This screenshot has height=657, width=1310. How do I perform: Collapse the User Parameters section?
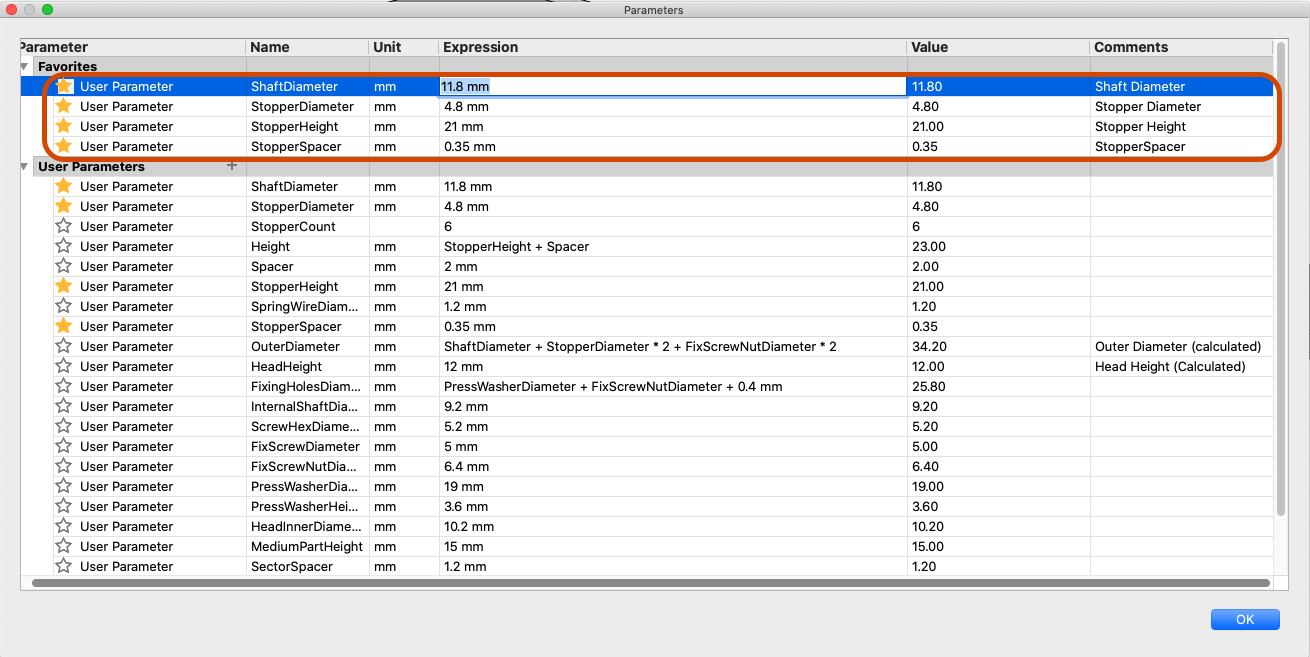25,166
